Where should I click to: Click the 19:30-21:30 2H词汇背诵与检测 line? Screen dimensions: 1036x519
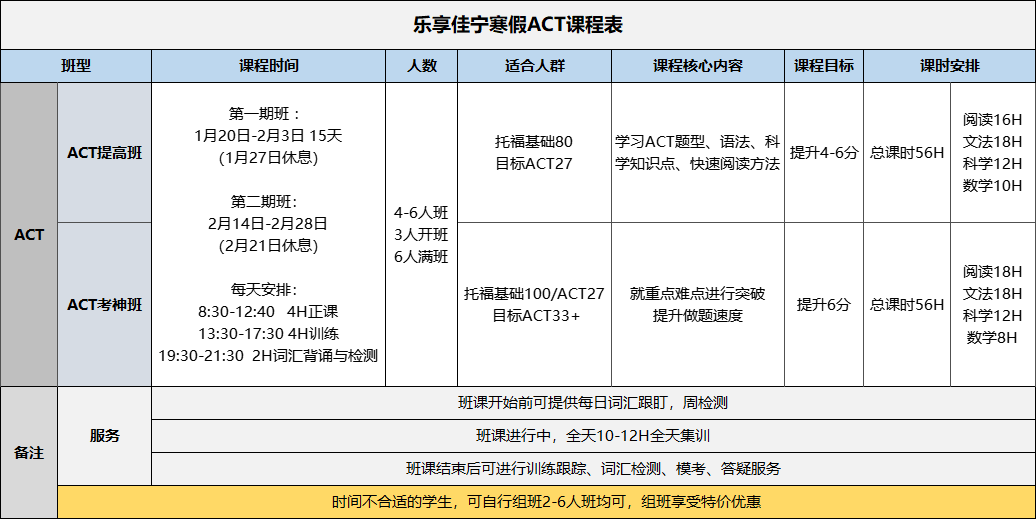[268, 355]
